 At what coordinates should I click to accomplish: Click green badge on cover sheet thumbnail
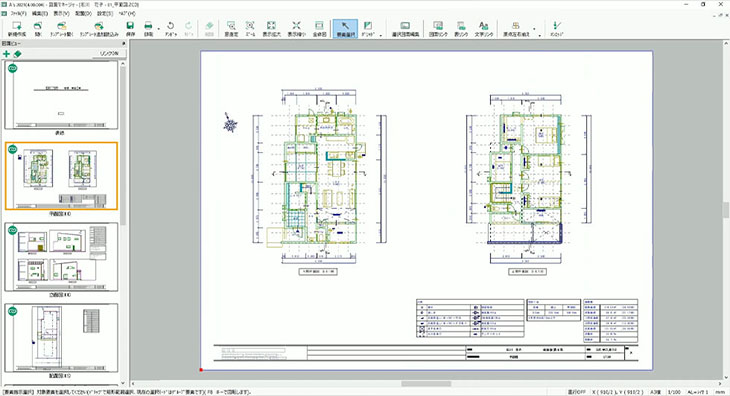(13, 68)
